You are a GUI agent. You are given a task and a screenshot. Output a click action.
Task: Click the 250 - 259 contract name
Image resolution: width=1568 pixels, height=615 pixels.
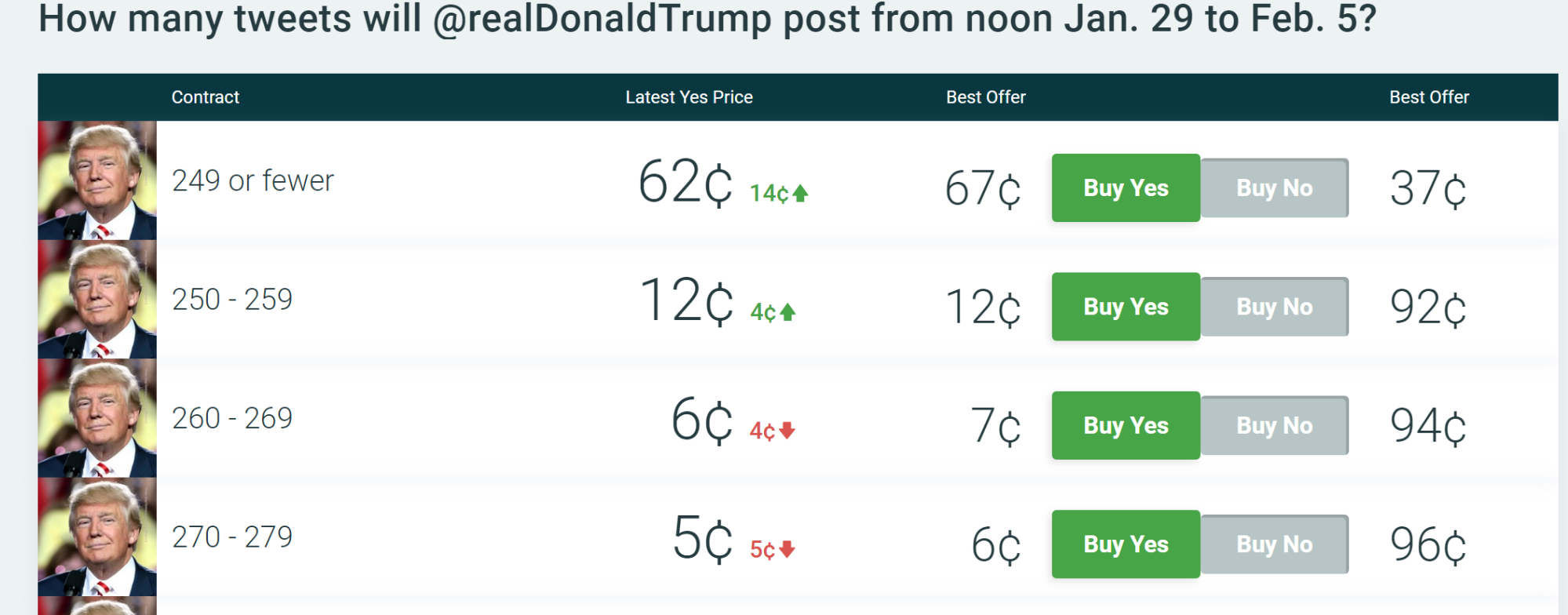pyautogui.click(x=232, y=300)
